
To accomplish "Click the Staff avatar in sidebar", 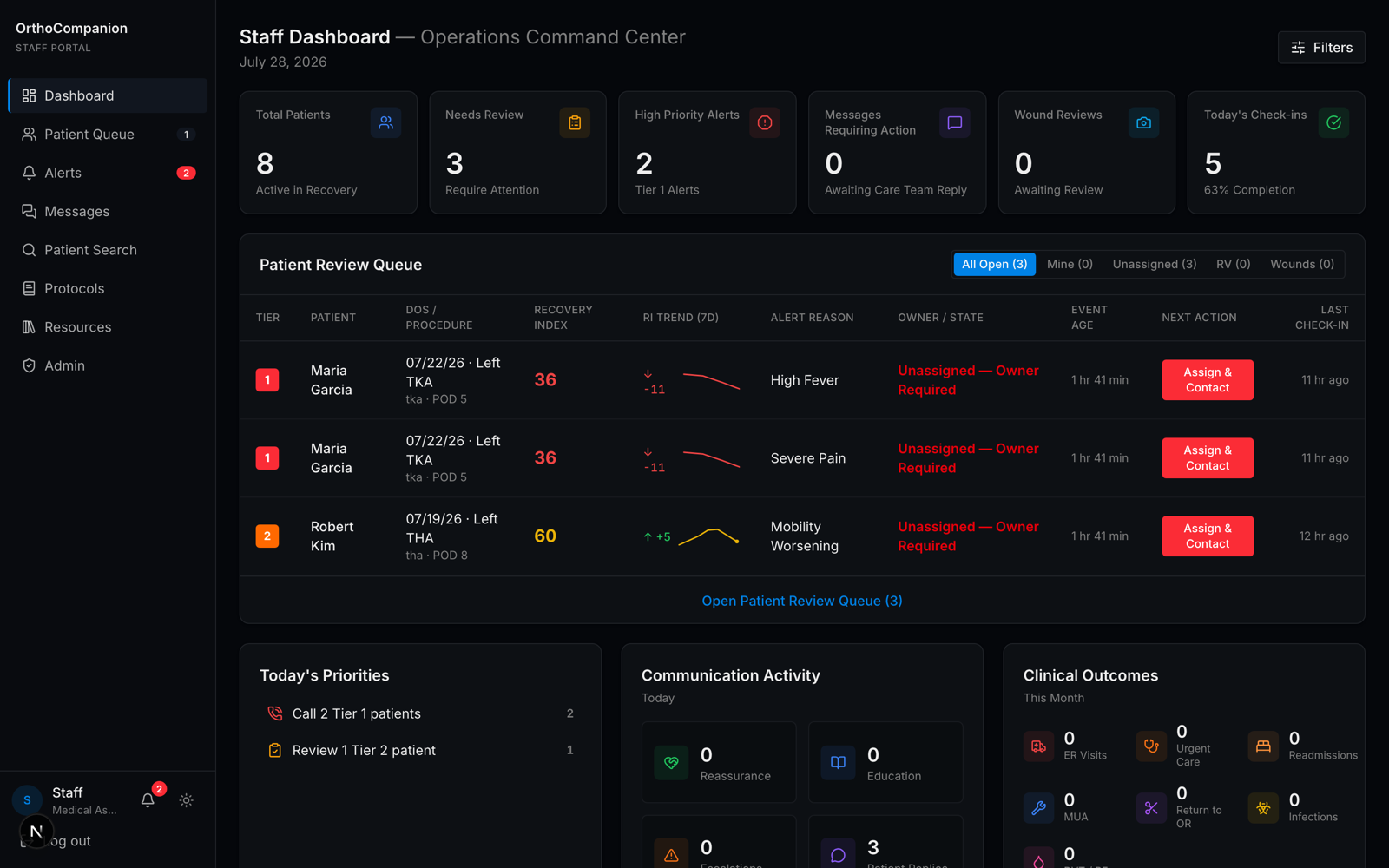I will pos(27,800).
